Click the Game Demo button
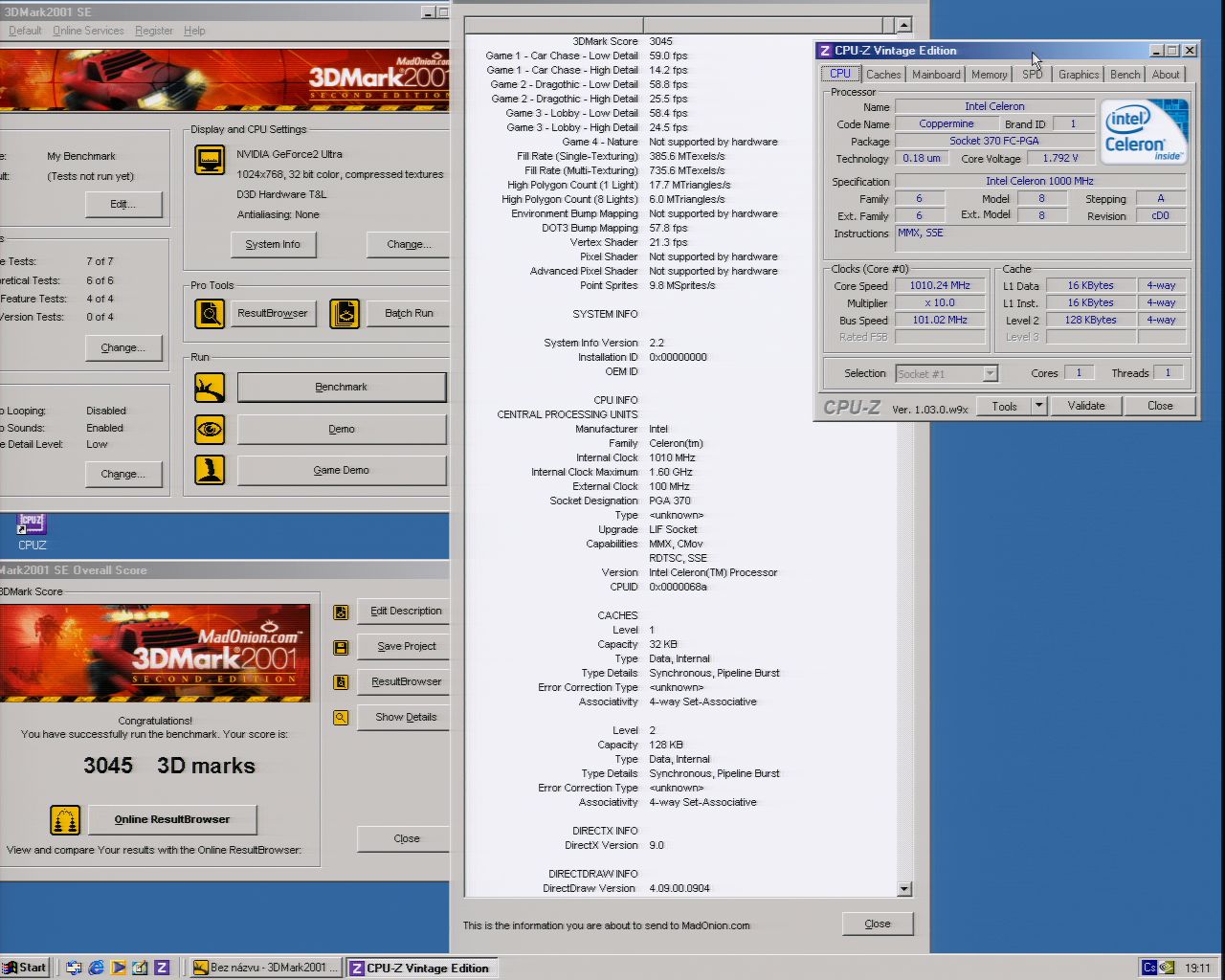This screenshot has height=980, width=1225. [342, 470]
